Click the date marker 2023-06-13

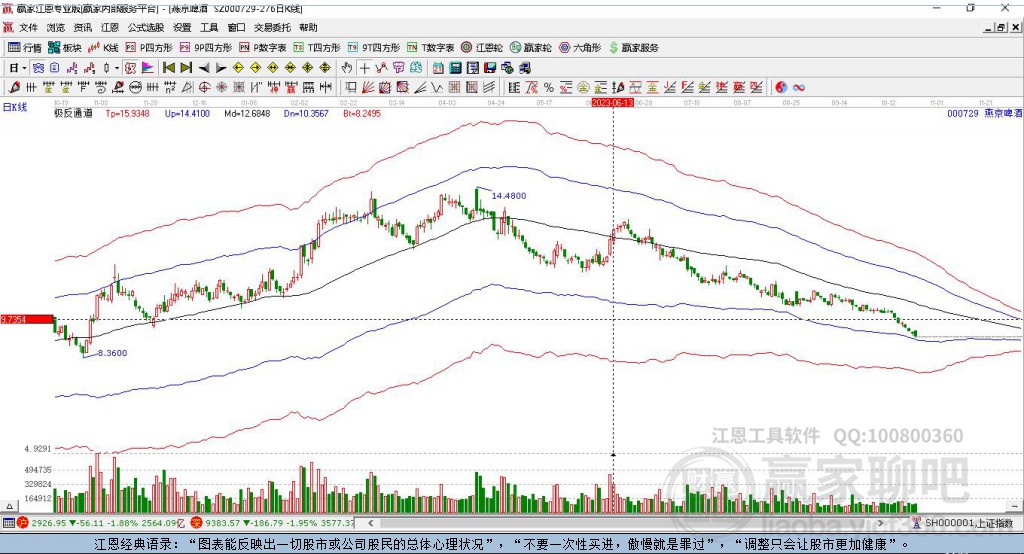pyautogui.click(x=613, y=103)
